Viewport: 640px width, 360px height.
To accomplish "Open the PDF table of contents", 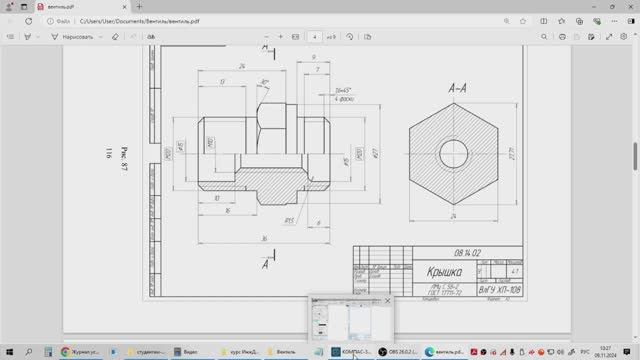I will pyautogui.click(x=11, y=37).
